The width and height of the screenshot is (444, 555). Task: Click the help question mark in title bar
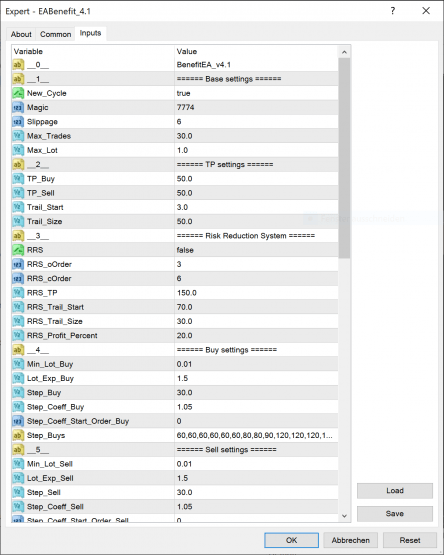(393, 11)
